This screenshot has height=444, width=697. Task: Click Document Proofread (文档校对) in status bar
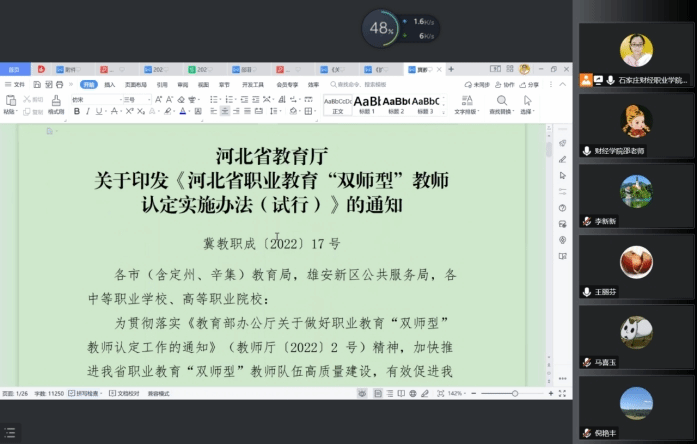124,393
